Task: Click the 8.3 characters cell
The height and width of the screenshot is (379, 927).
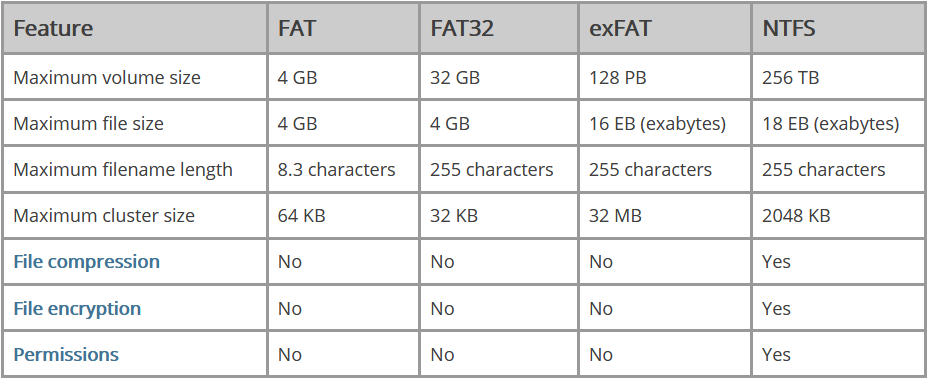Action: [x=336, y=170]
